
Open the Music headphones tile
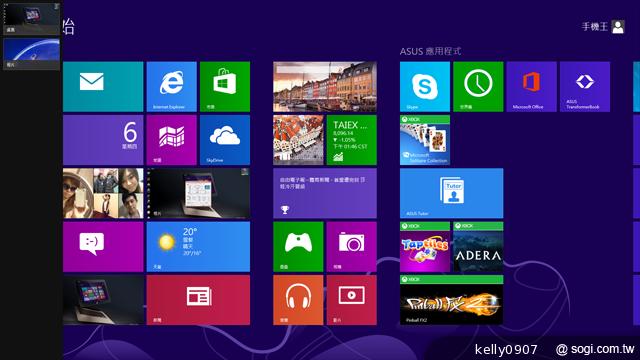[x=298, y=300]
